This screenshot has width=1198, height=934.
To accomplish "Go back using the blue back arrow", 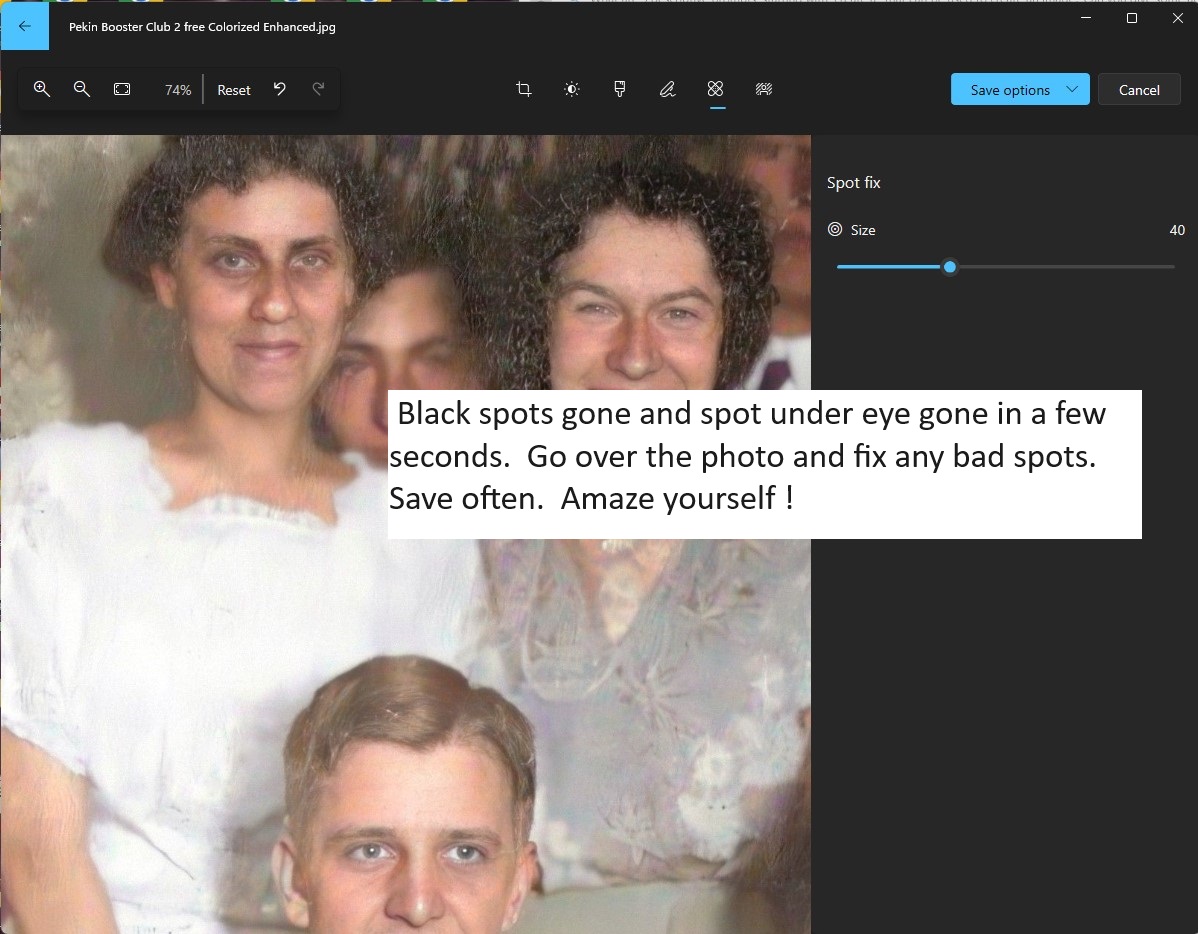I will click(x=24, y=26).
